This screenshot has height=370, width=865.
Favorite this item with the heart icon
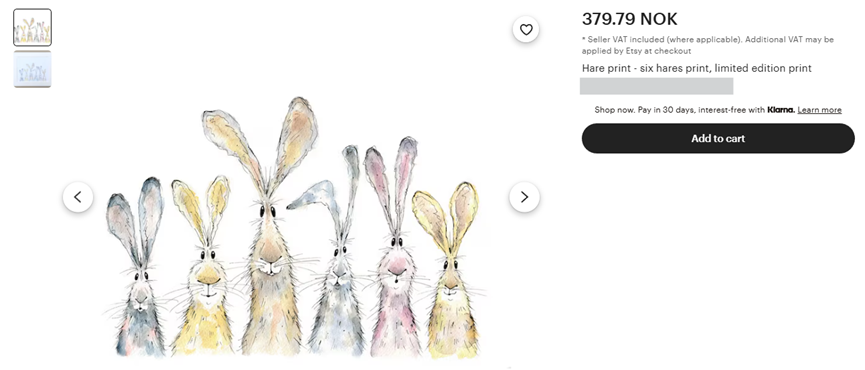click(526, 29)
